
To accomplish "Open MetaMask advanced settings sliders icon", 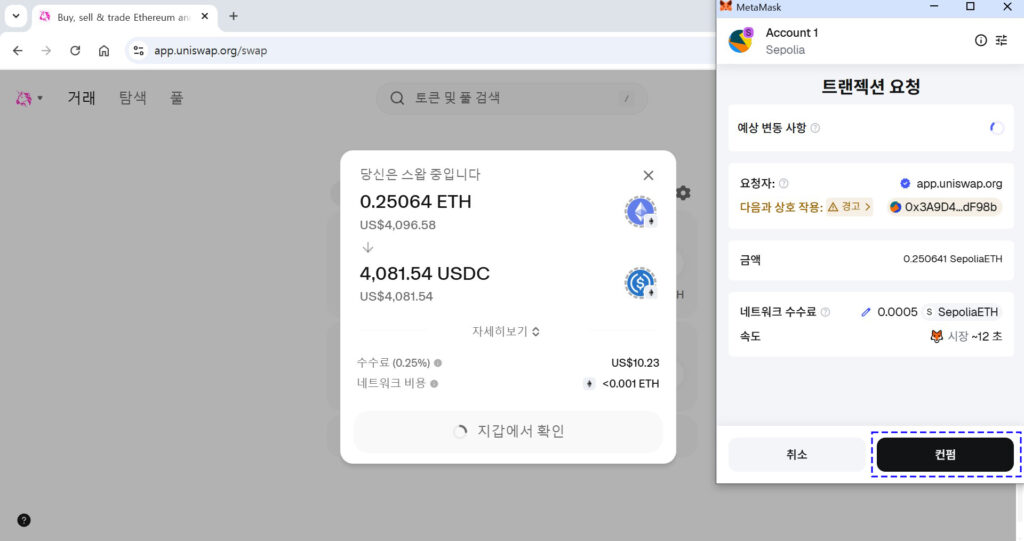I will 1001,40.
